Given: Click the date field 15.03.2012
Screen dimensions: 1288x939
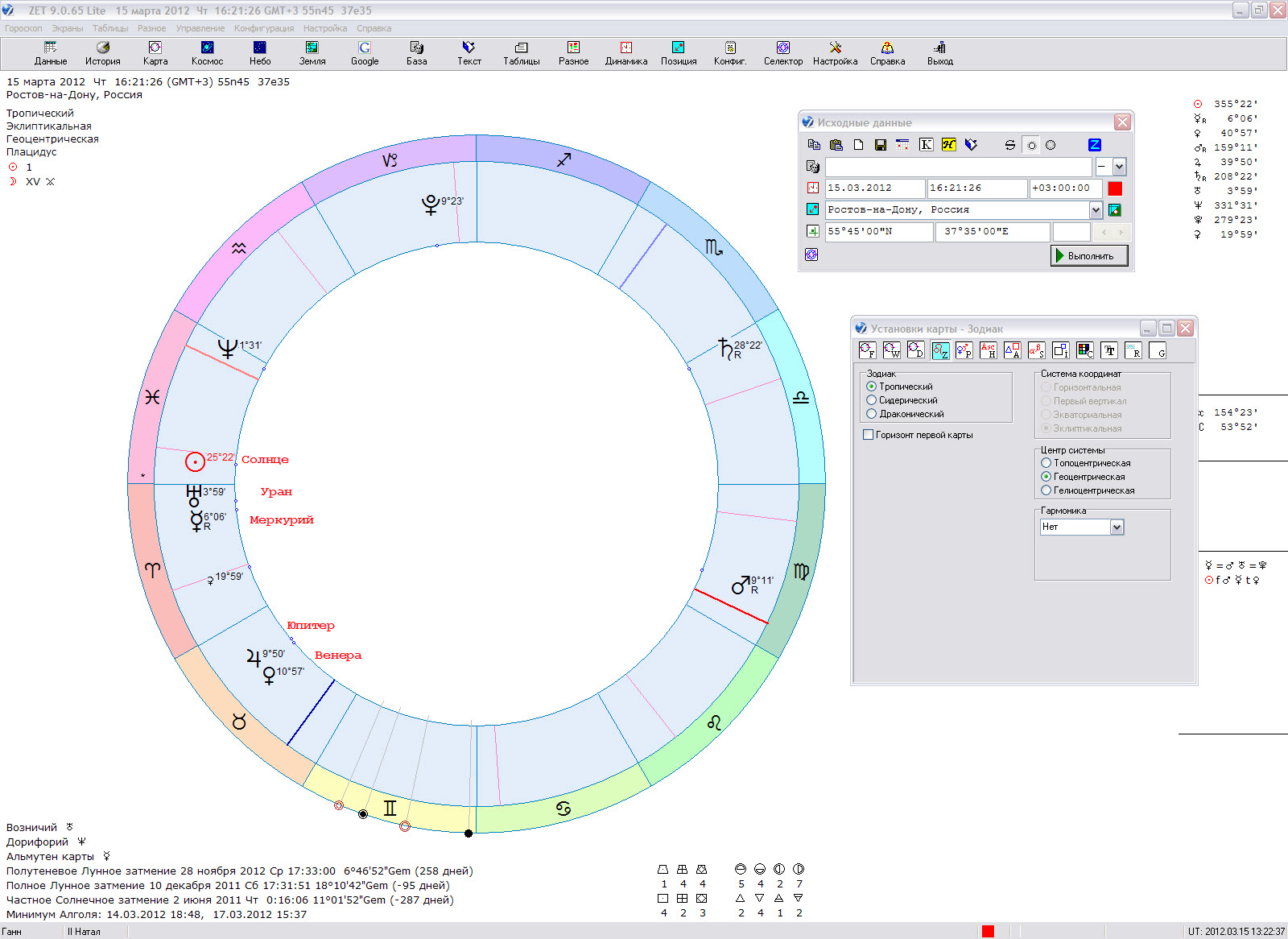Looking at the screenshot, I should [x=873, y=188].
